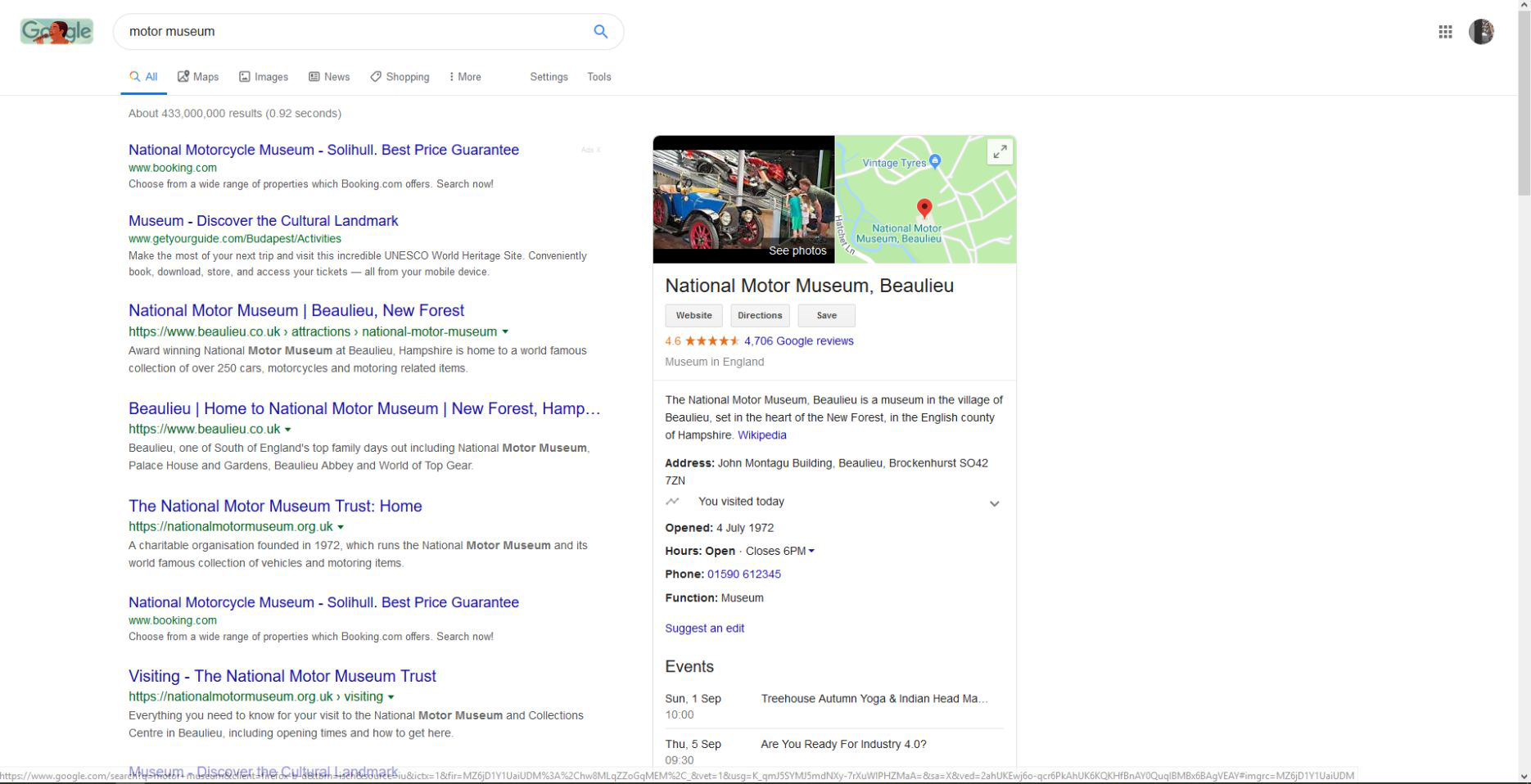Viewport: 1531px width, 784px height.
Task: Expand dropdown arrow next to national-motor-museum URL
Action: [x=505, y=331]
